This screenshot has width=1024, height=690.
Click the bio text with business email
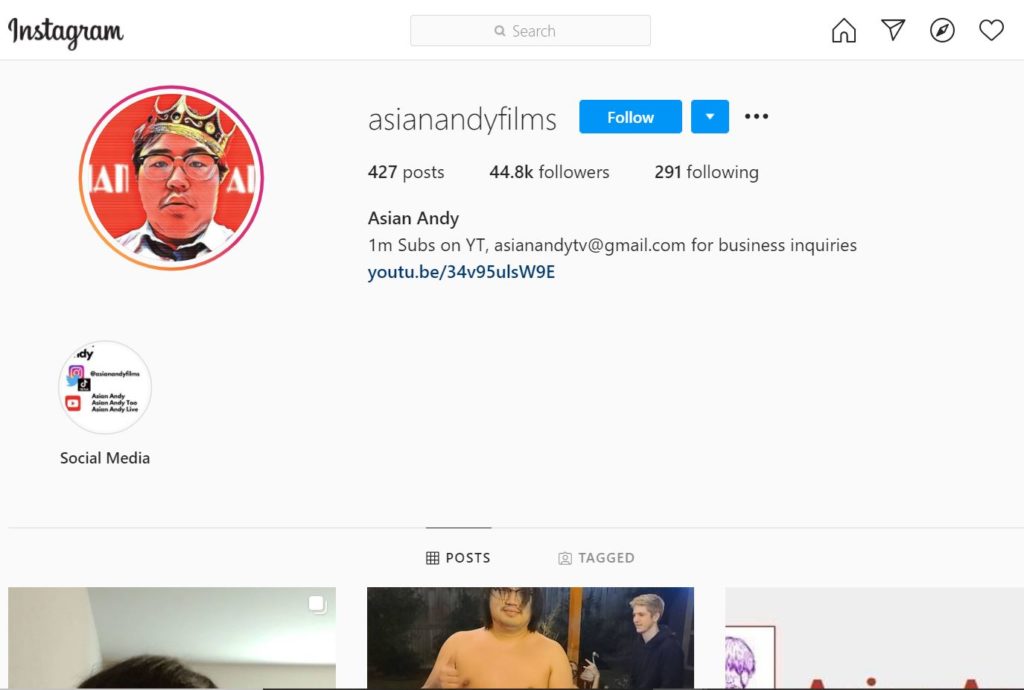pos(612,245)
